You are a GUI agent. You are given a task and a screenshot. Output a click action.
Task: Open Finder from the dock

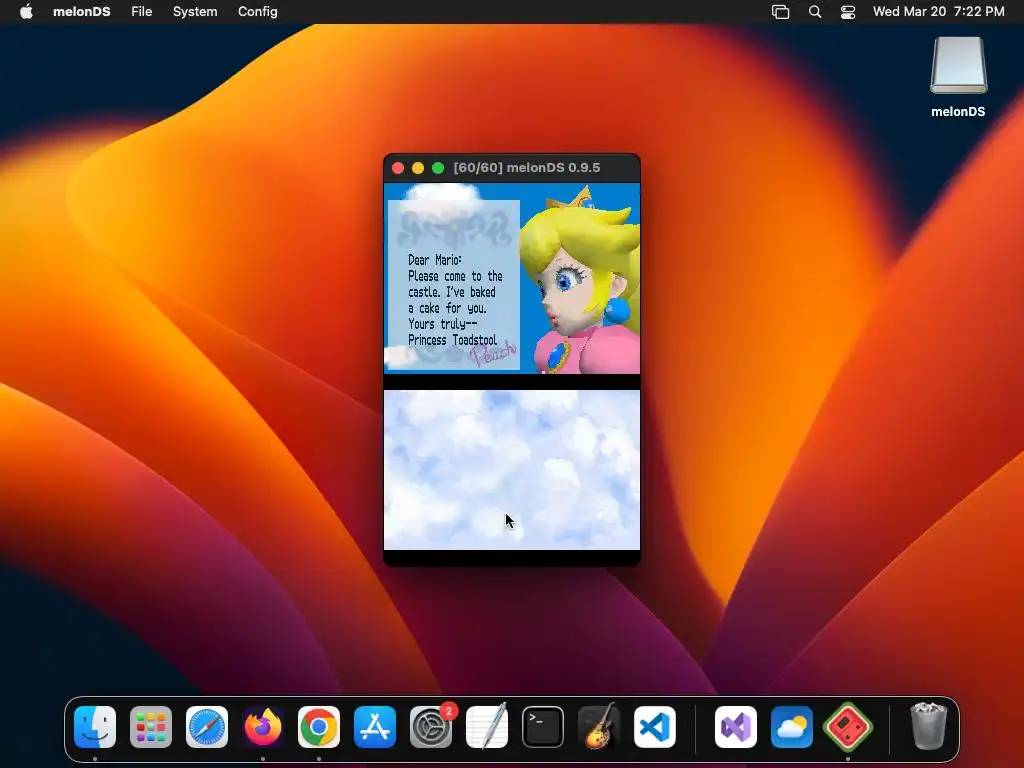tap(95, 727)
